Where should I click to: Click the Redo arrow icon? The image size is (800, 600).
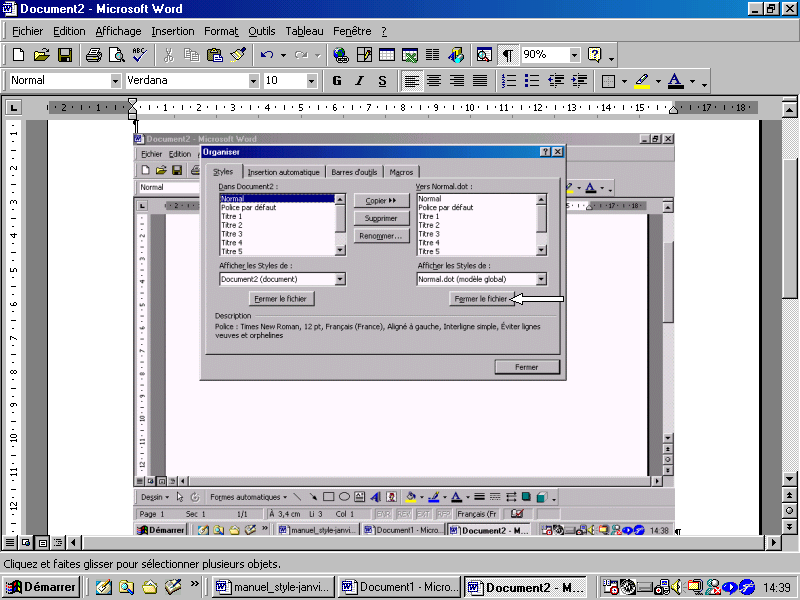pyautogui.click(x=301, y=55)
